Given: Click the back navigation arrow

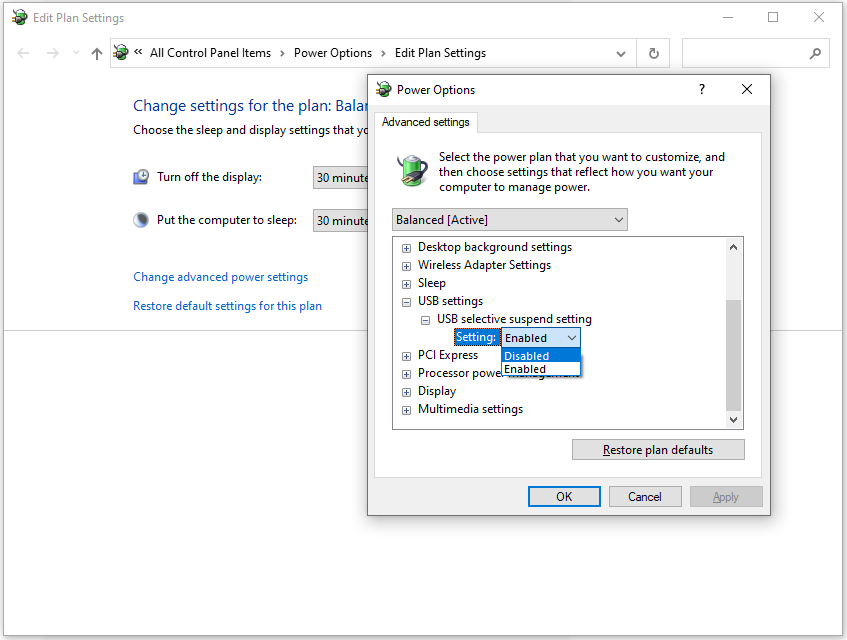Looking at the screenshot, I should (x=23, y=52).
